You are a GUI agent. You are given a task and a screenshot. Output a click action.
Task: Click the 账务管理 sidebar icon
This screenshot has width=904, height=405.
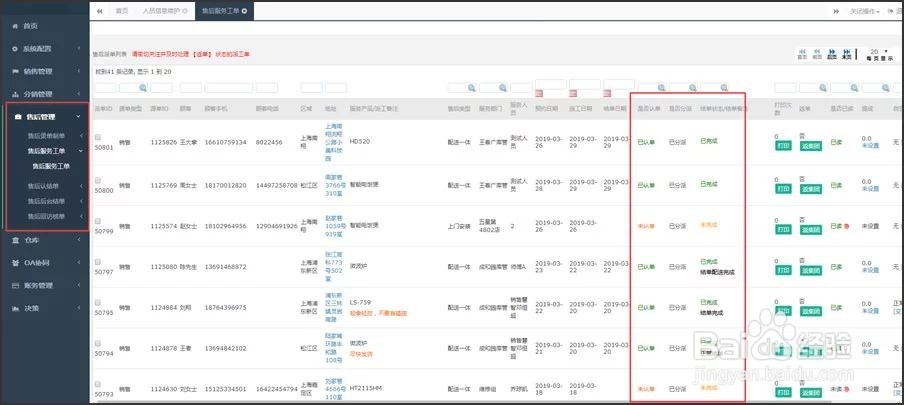16,286
